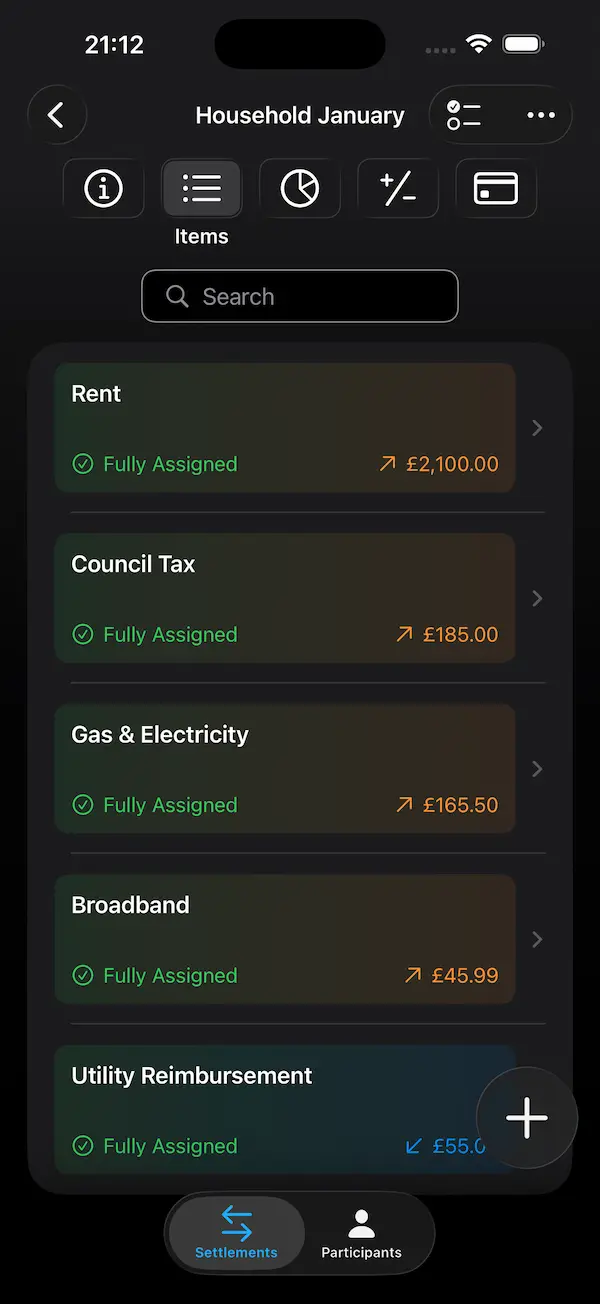Viewport: 600px width, 1304px height.
Task: Tap the Participants person icon
Action: click(361, 1220)
